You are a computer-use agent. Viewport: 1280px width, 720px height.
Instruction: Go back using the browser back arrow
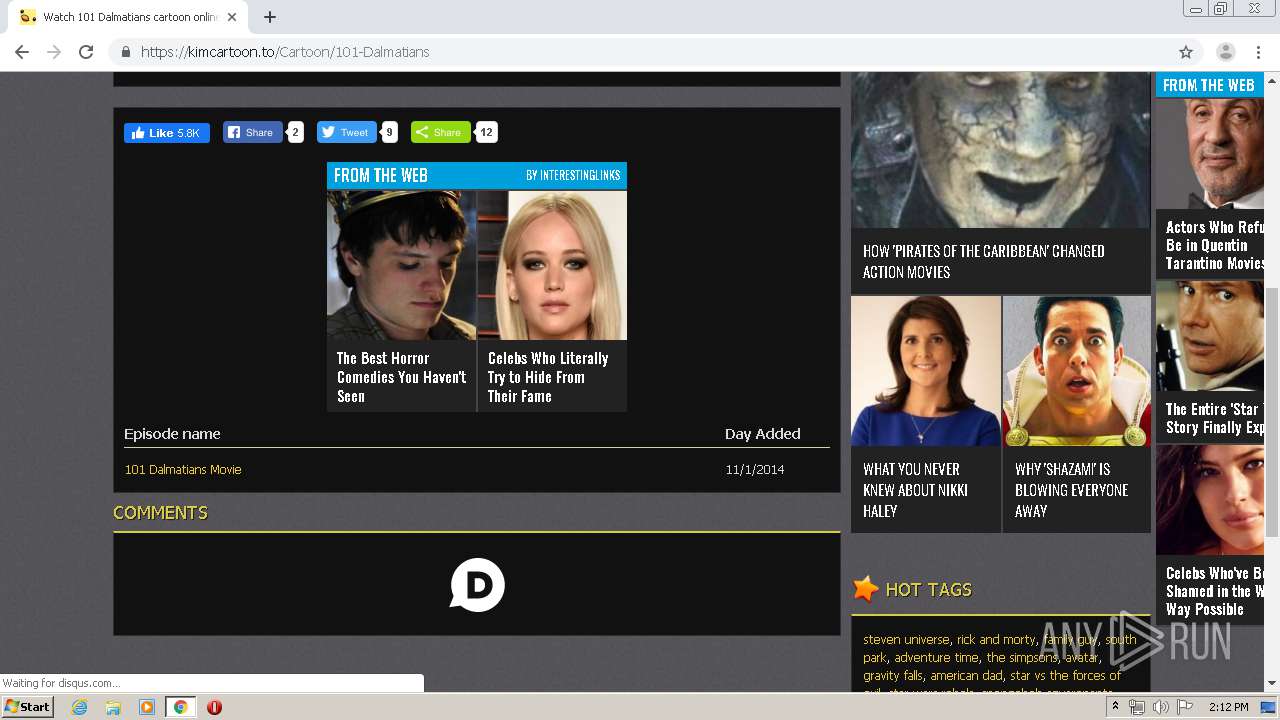22,52
